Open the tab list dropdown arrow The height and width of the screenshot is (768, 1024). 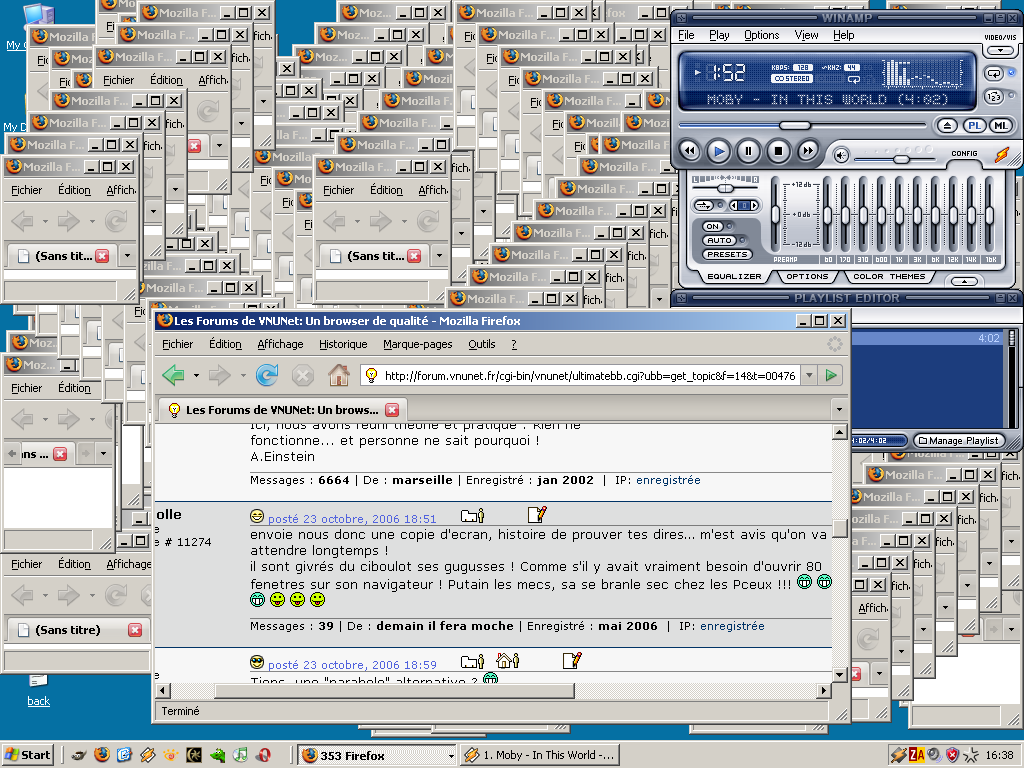[x=839, y=410]
